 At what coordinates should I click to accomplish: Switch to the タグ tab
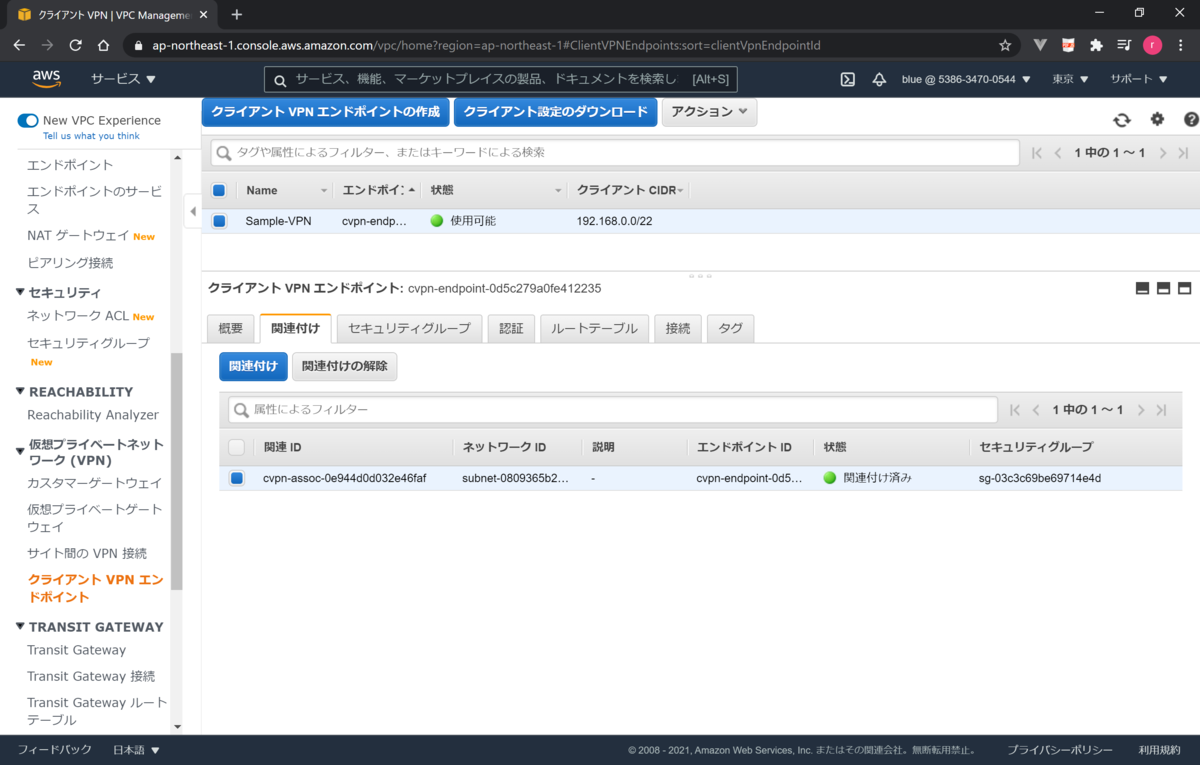click(x=730, y=328)
